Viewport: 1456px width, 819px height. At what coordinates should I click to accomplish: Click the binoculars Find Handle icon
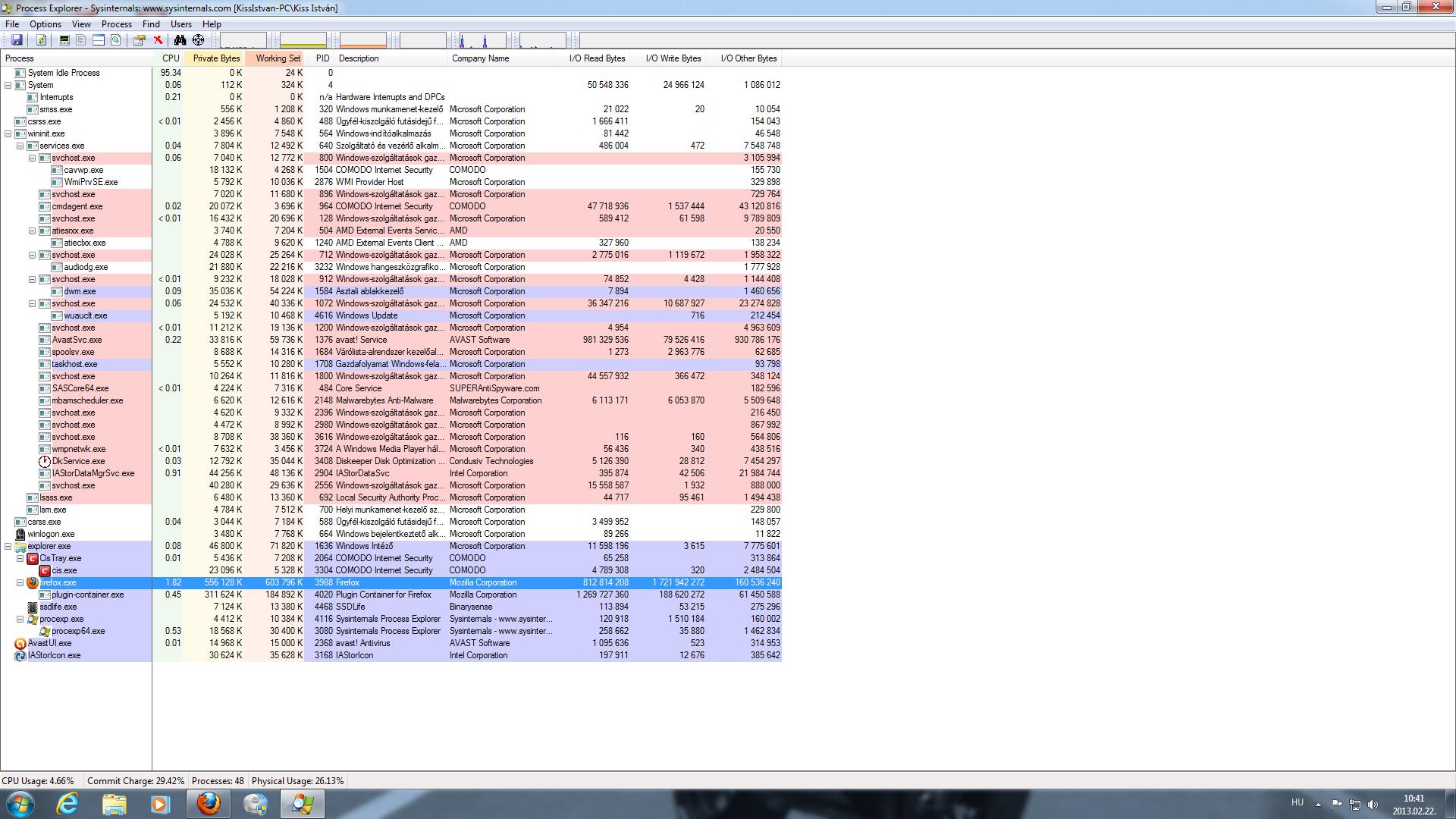(180, 40)
